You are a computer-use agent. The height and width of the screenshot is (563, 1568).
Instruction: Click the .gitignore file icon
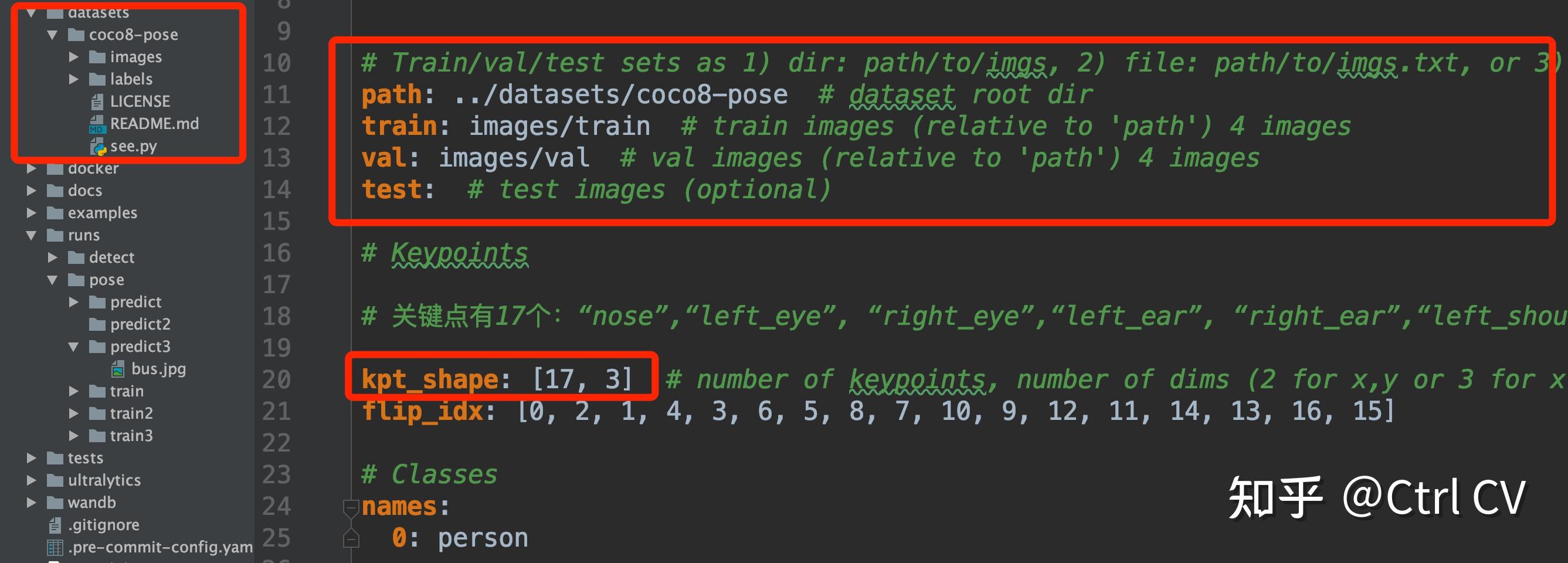click(x=55, y=525)
